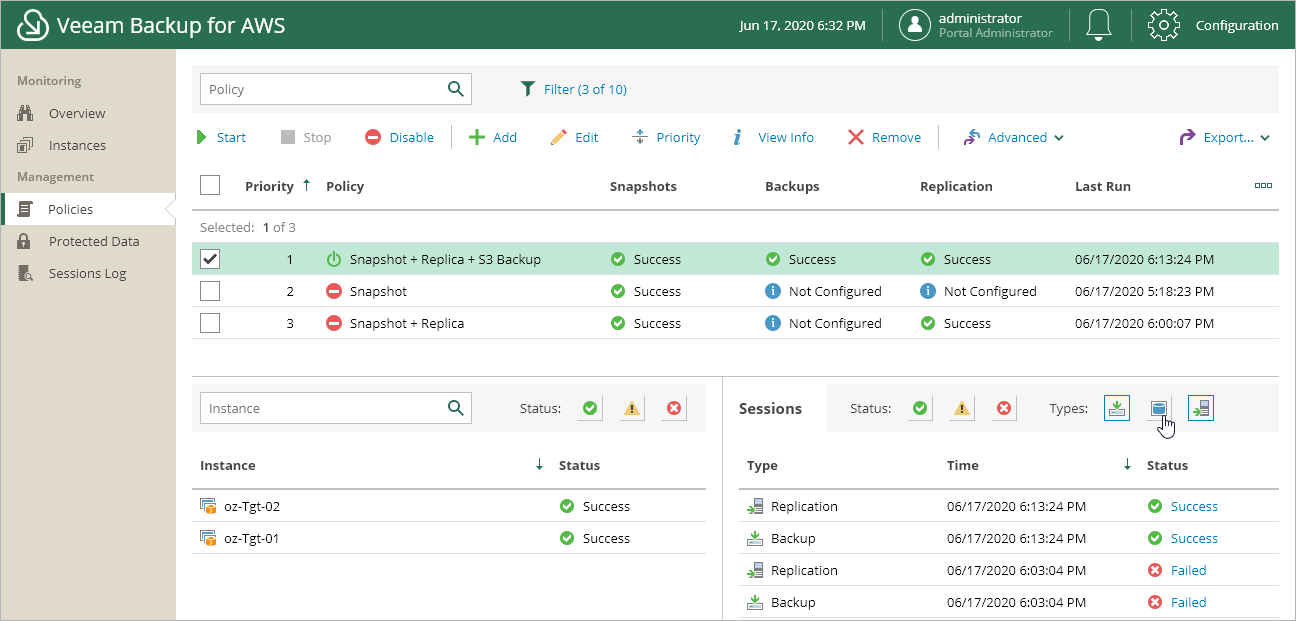Screen dimensions: 1296x621
Task: Click the Veeam Backup for AWS logo
Action: pyautogui.click(x=33, y=25)
